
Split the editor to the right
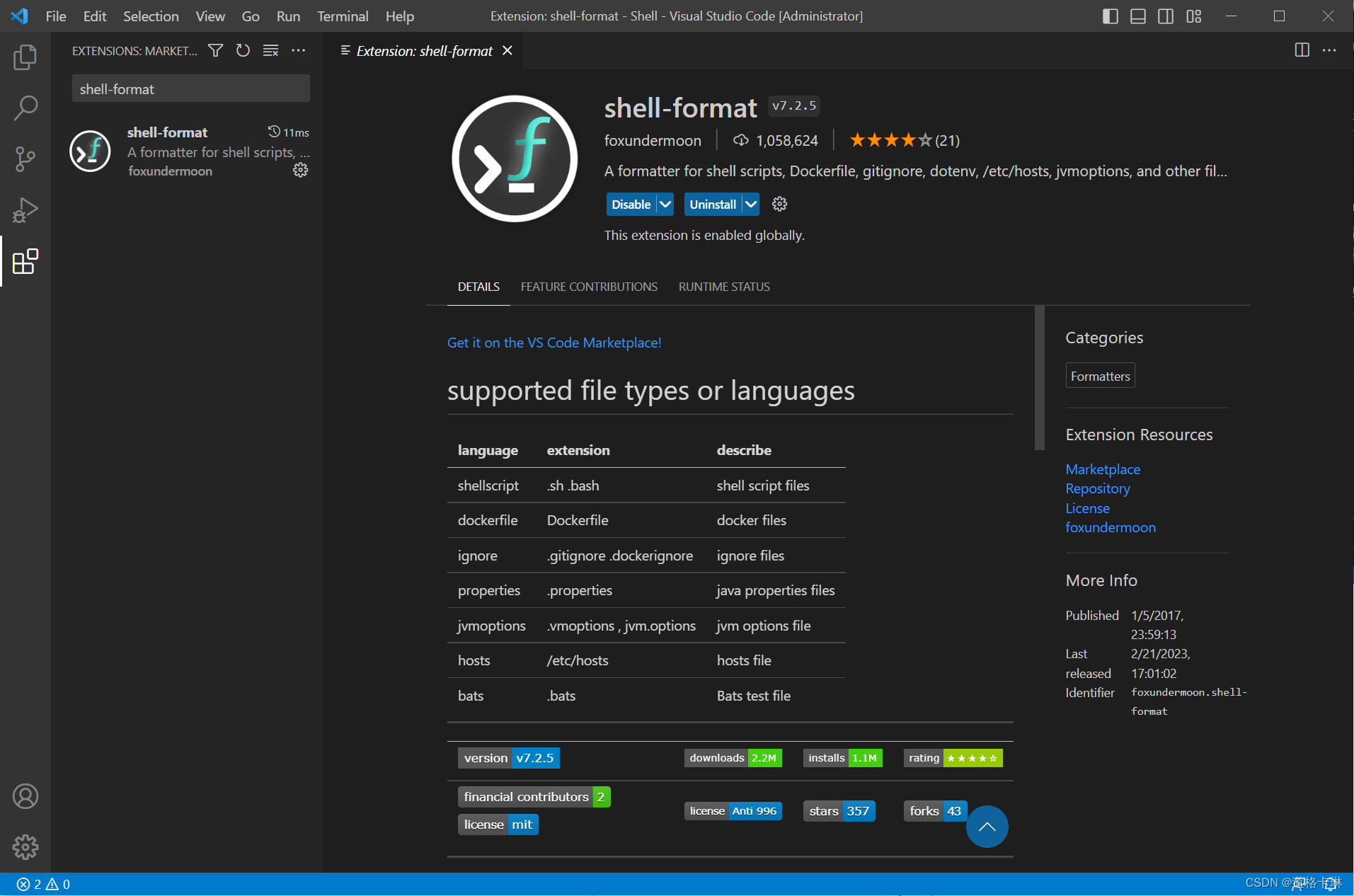tap(1302, 50)
